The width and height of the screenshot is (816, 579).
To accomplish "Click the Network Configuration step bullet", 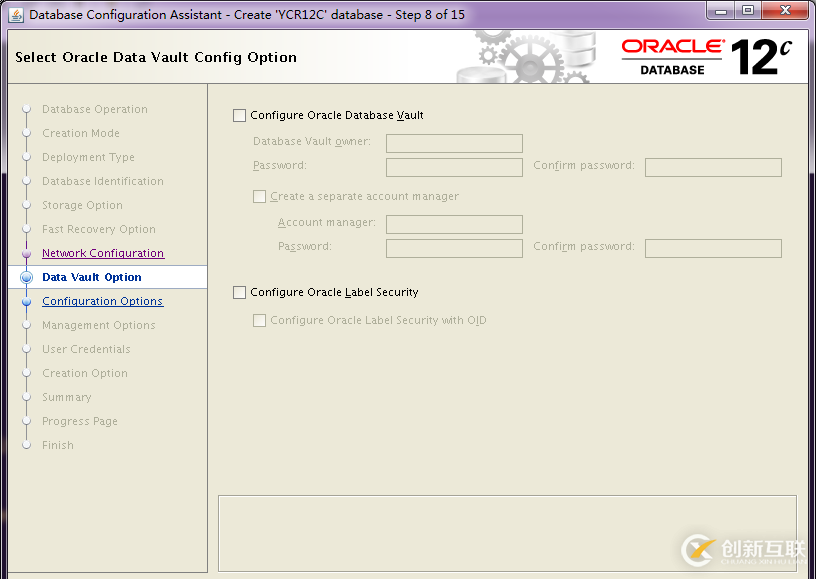I will (x=27, y=253).
